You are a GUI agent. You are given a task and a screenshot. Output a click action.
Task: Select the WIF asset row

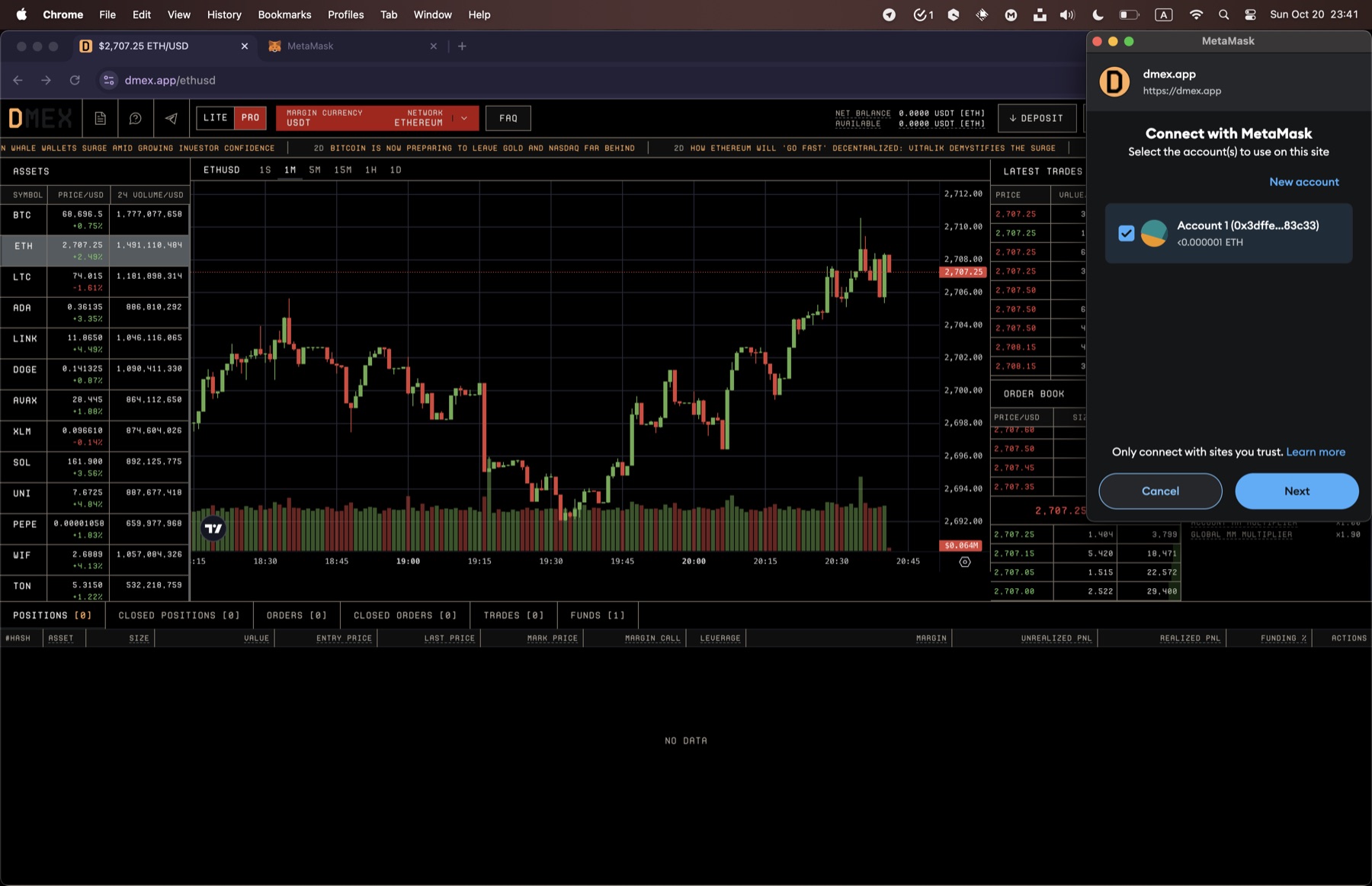(x=95, y=559)
